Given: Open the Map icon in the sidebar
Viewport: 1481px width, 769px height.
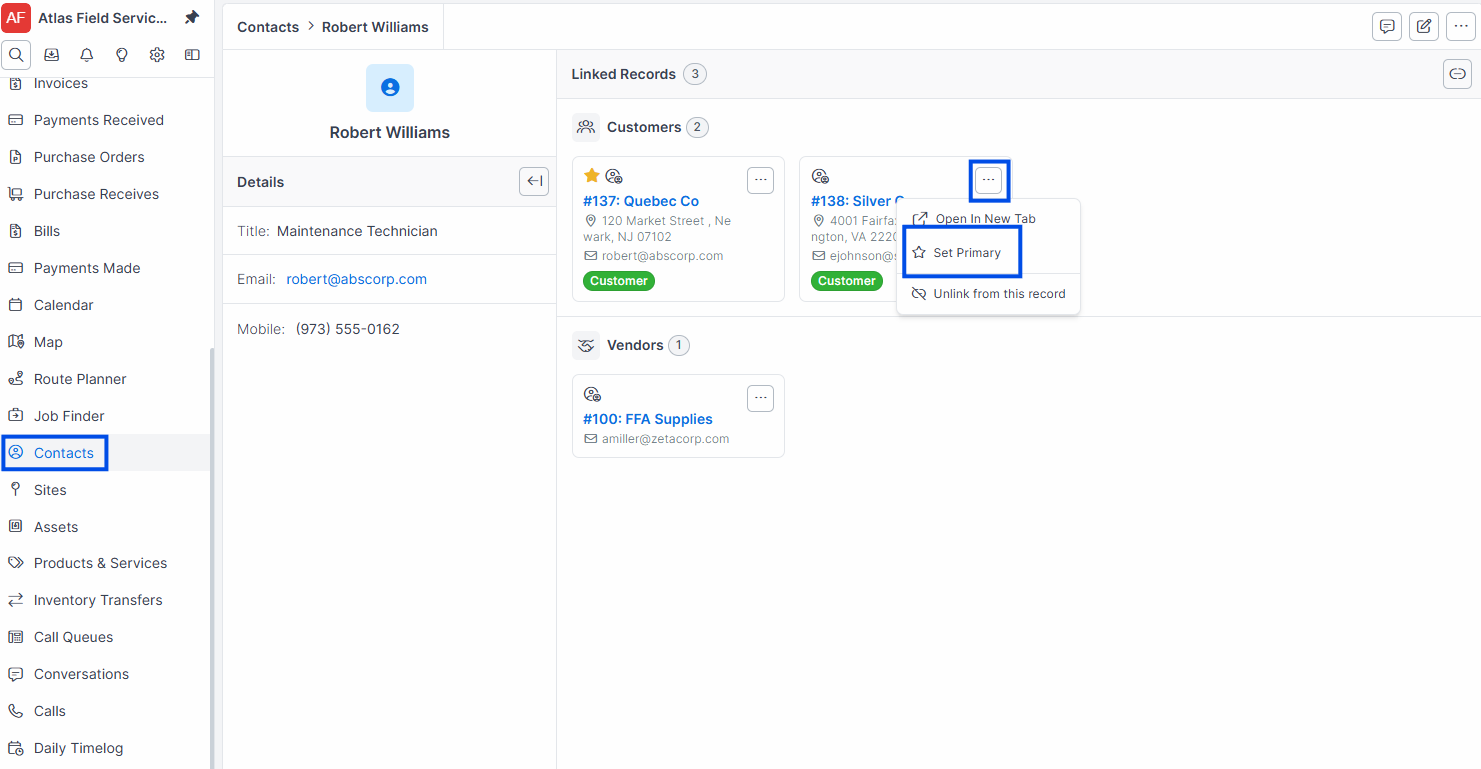Looking at the screenshot, I should tap(15, 342).
